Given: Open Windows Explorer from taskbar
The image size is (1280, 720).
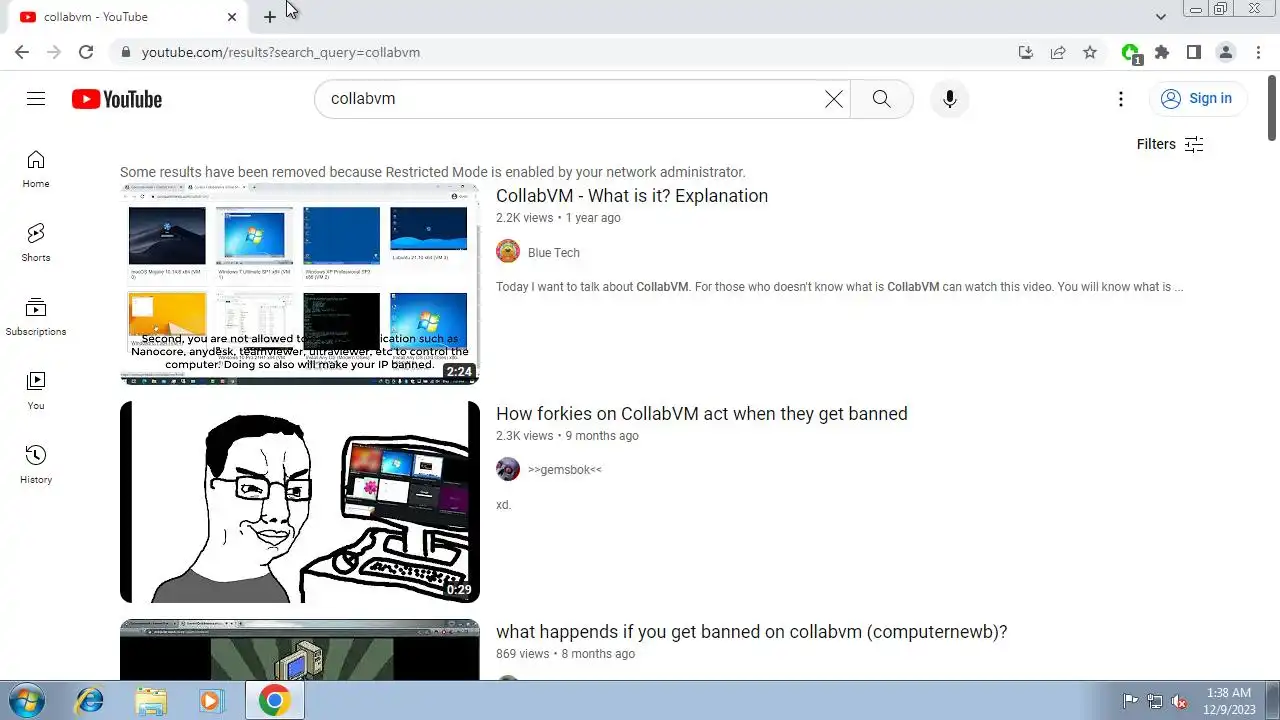Looking at the screenshot, I should (151, 701).
